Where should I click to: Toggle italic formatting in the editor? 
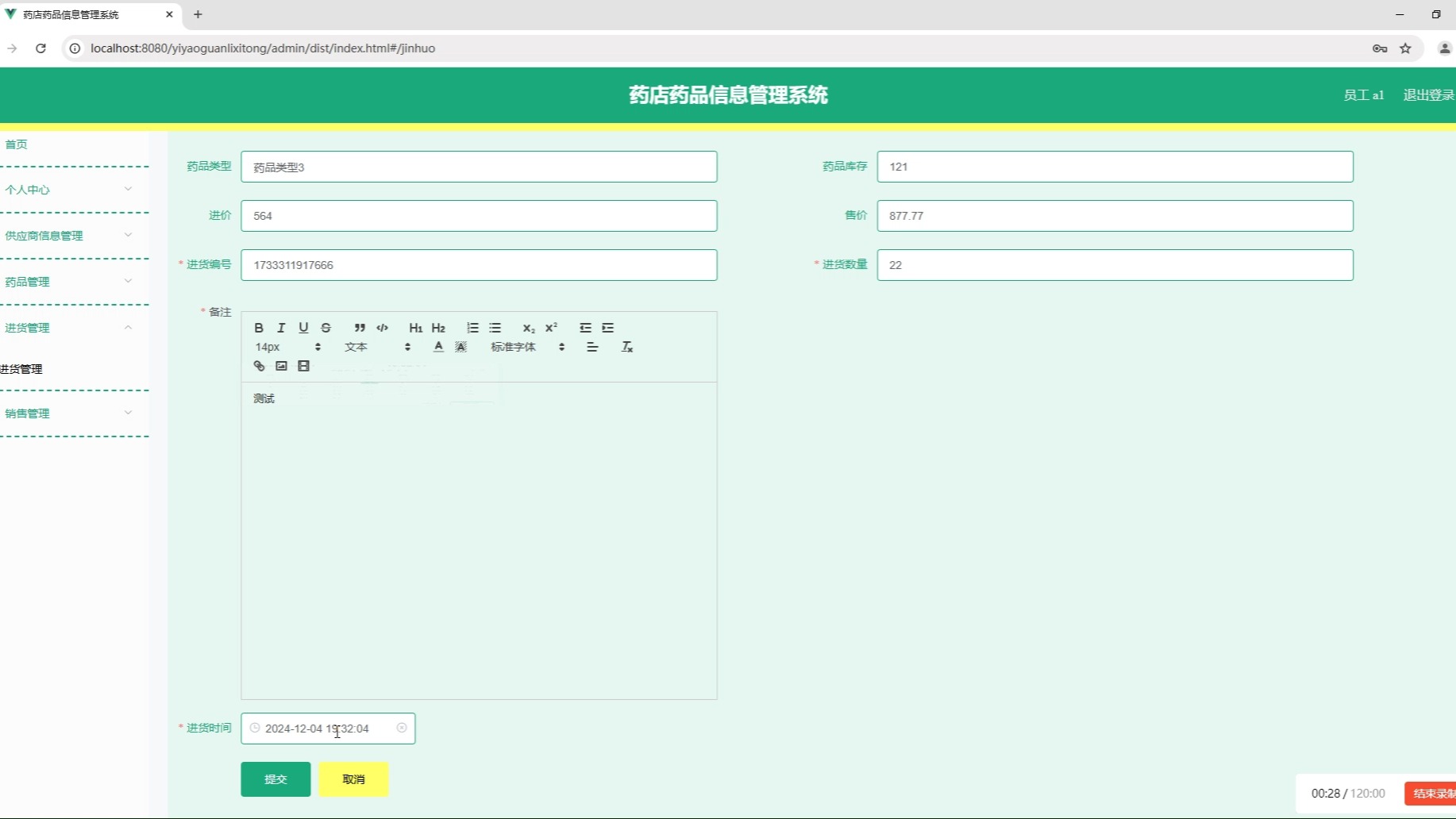point(281,328)
